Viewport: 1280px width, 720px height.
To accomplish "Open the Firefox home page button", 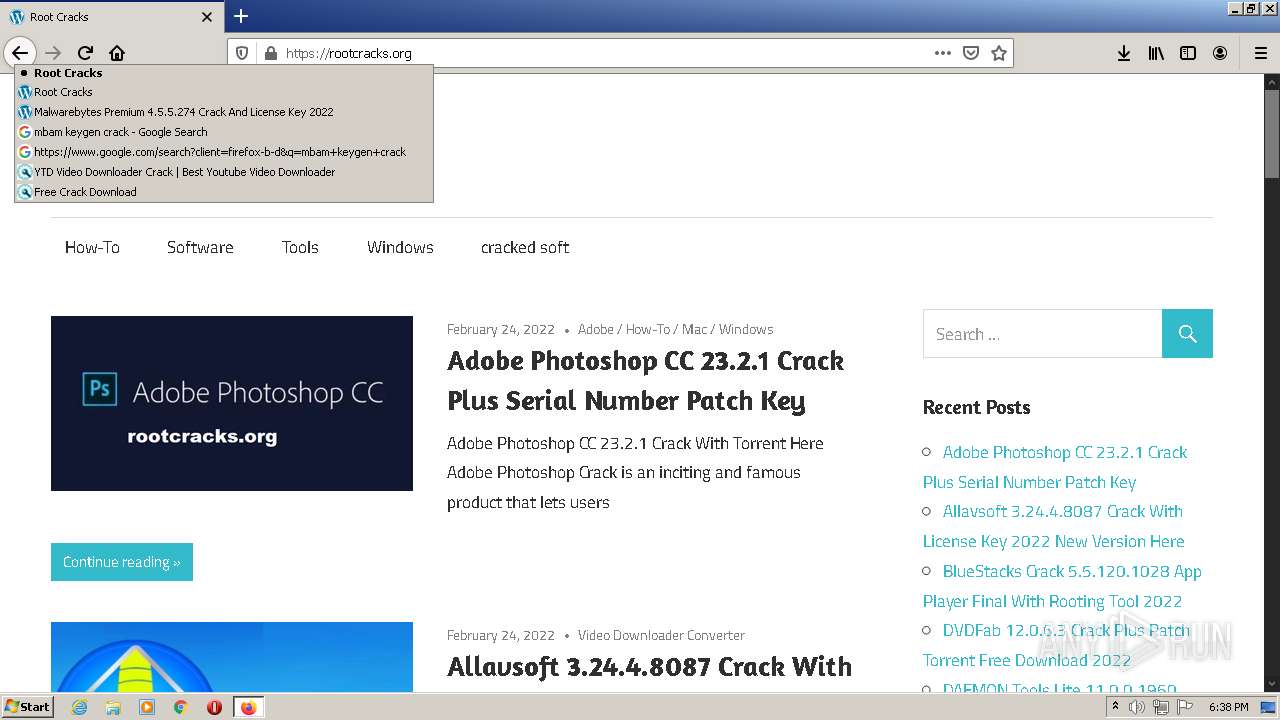I will point(117,53).
